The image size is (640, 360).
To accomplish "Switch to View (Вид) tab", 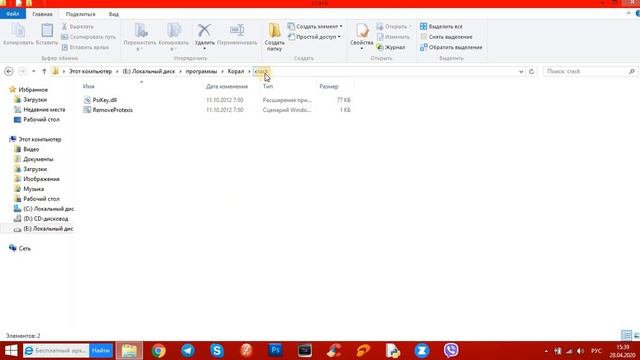I will pos(113,14).
